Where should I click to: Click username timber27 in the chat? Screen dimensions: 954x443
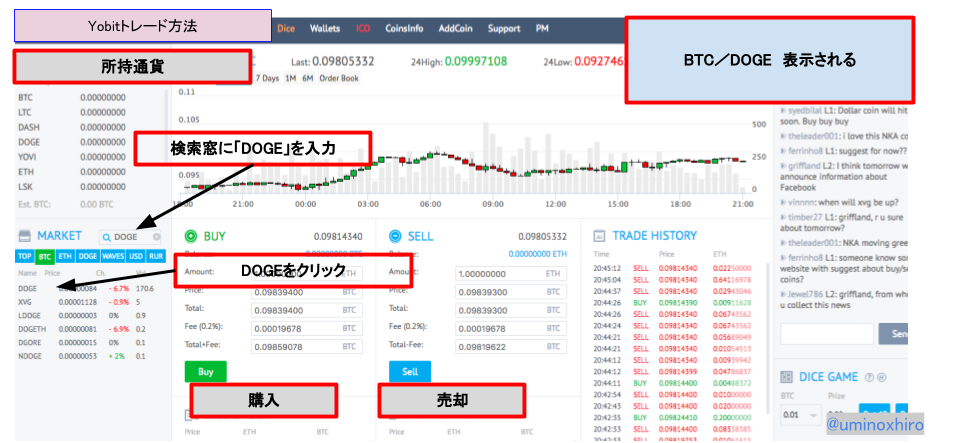point(806,217)
